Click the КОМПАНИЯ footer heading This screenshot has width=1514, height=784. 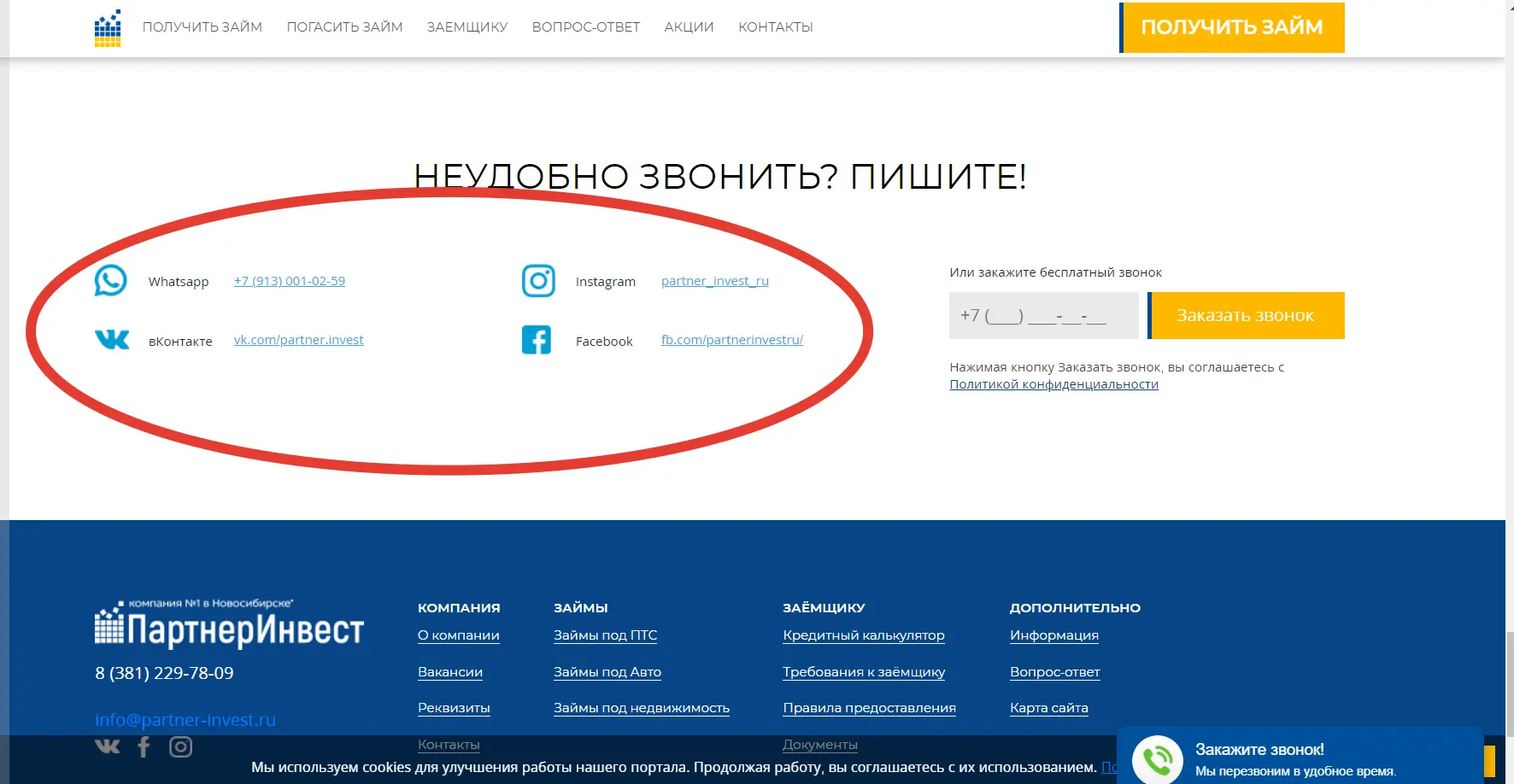tap(459, 608)
